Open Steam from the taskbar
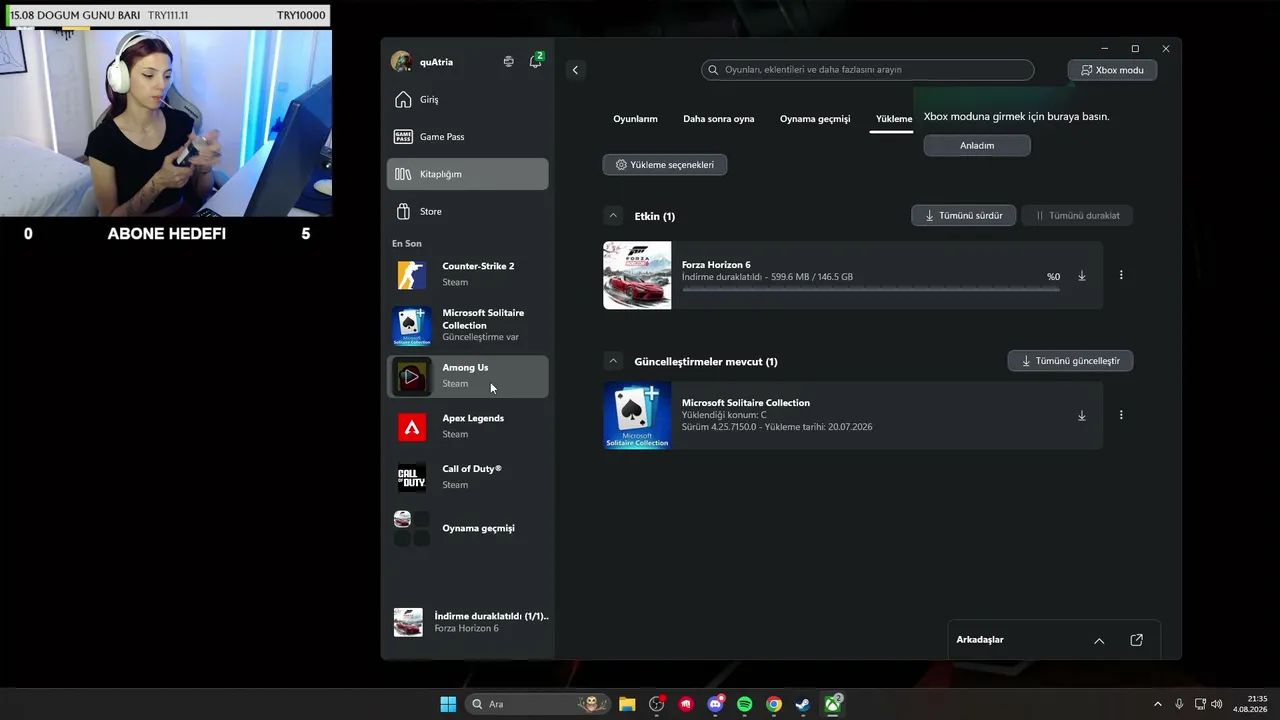 (x=803, y=704)
